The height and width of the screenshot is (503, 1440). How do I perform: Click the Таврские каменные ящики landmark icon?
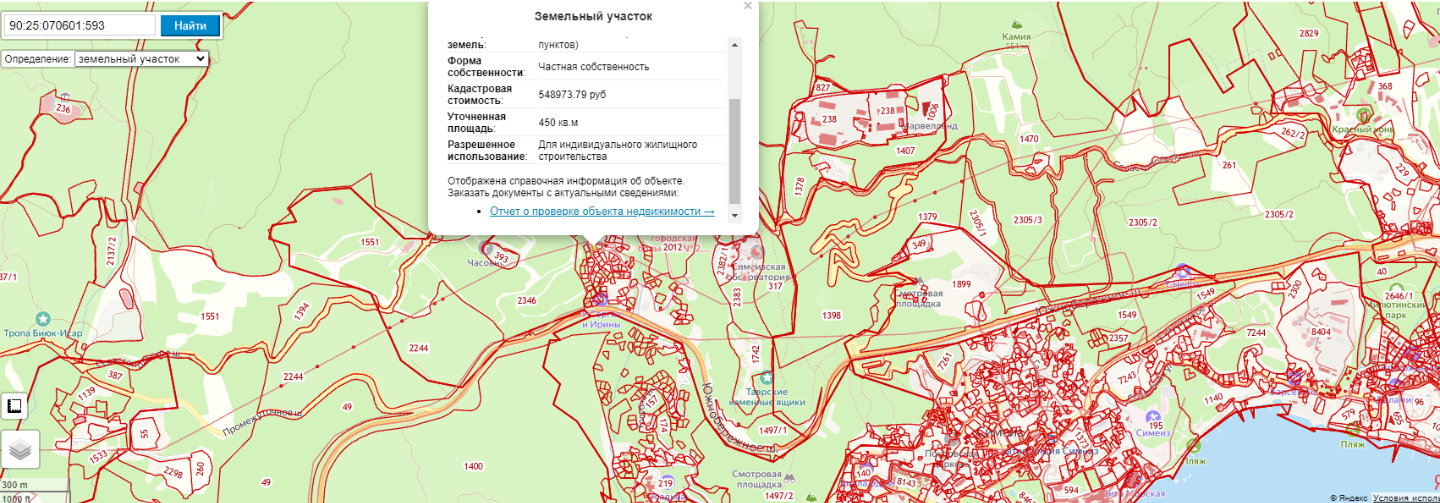pos(767,377)
